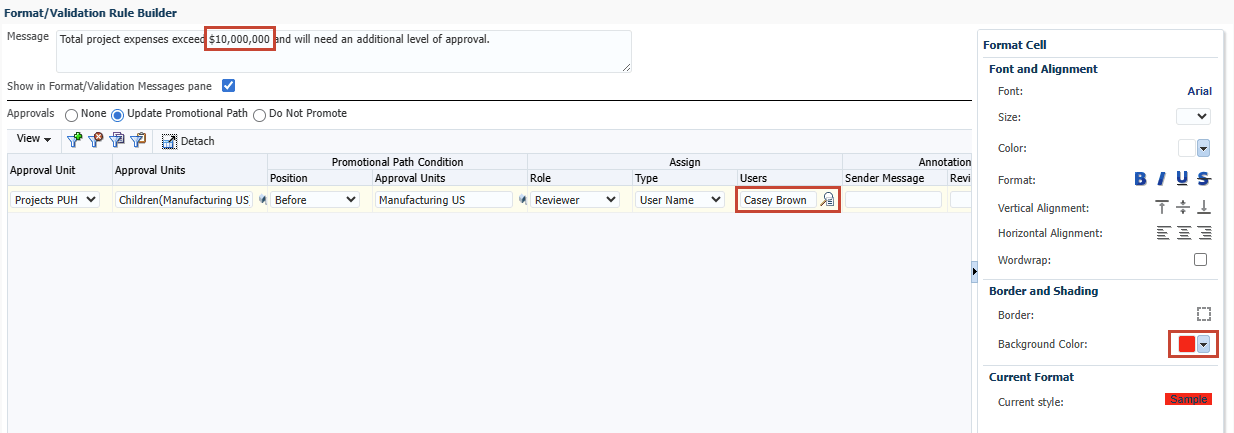Click the add rule funnel icon

click(x=74, y=140)
